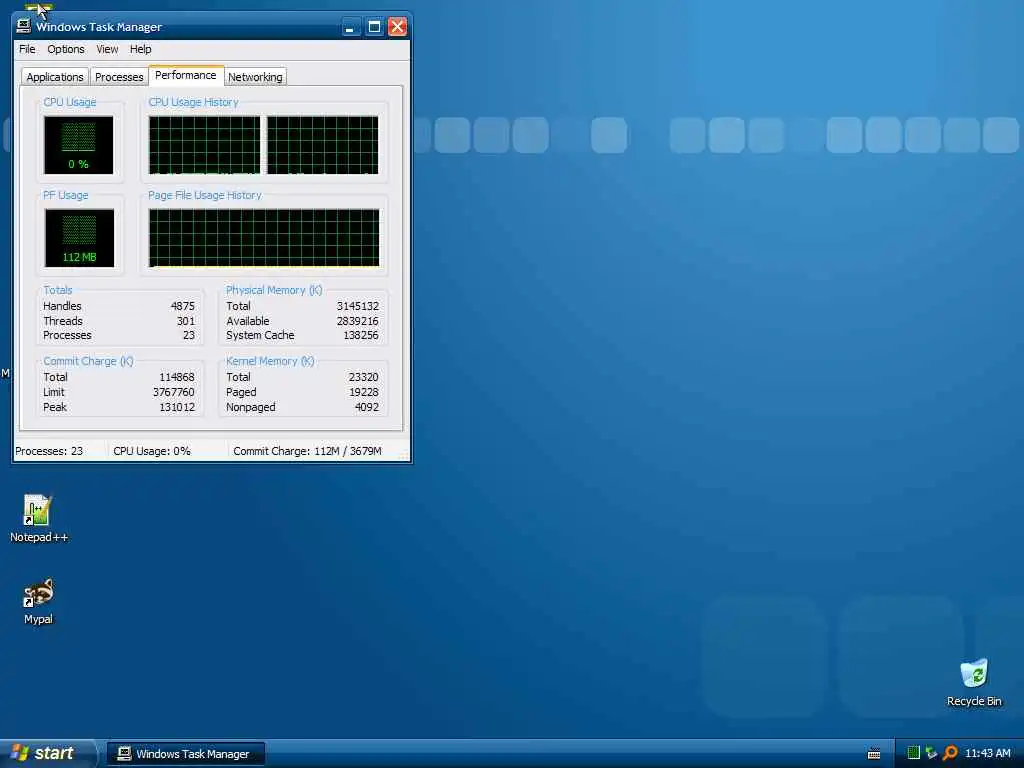Screen dimensions: 1024x768
Task: Close the Task Manager window
Action: tap(397, 27)
